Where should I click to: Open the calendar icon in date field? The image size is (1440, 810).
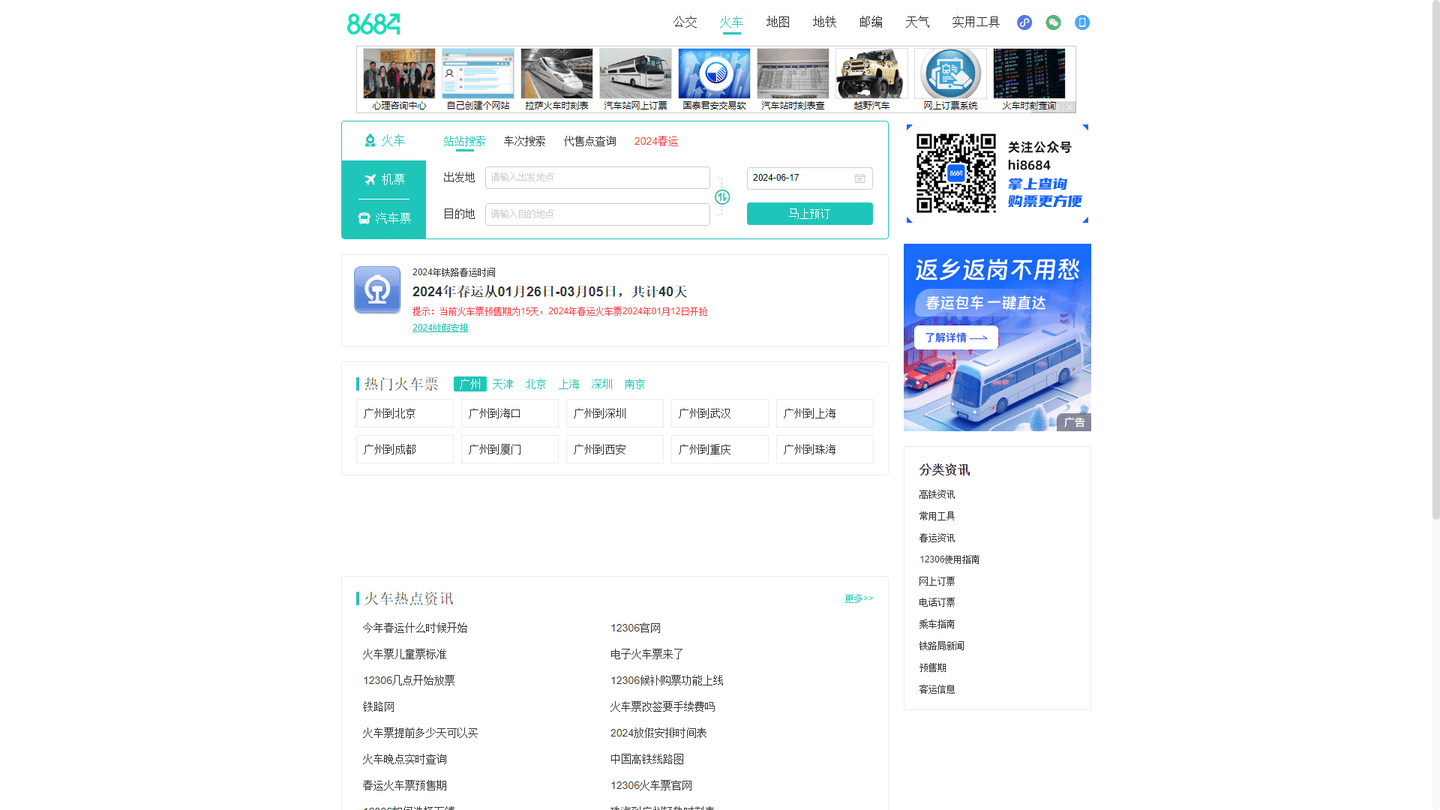coord(859,178)
